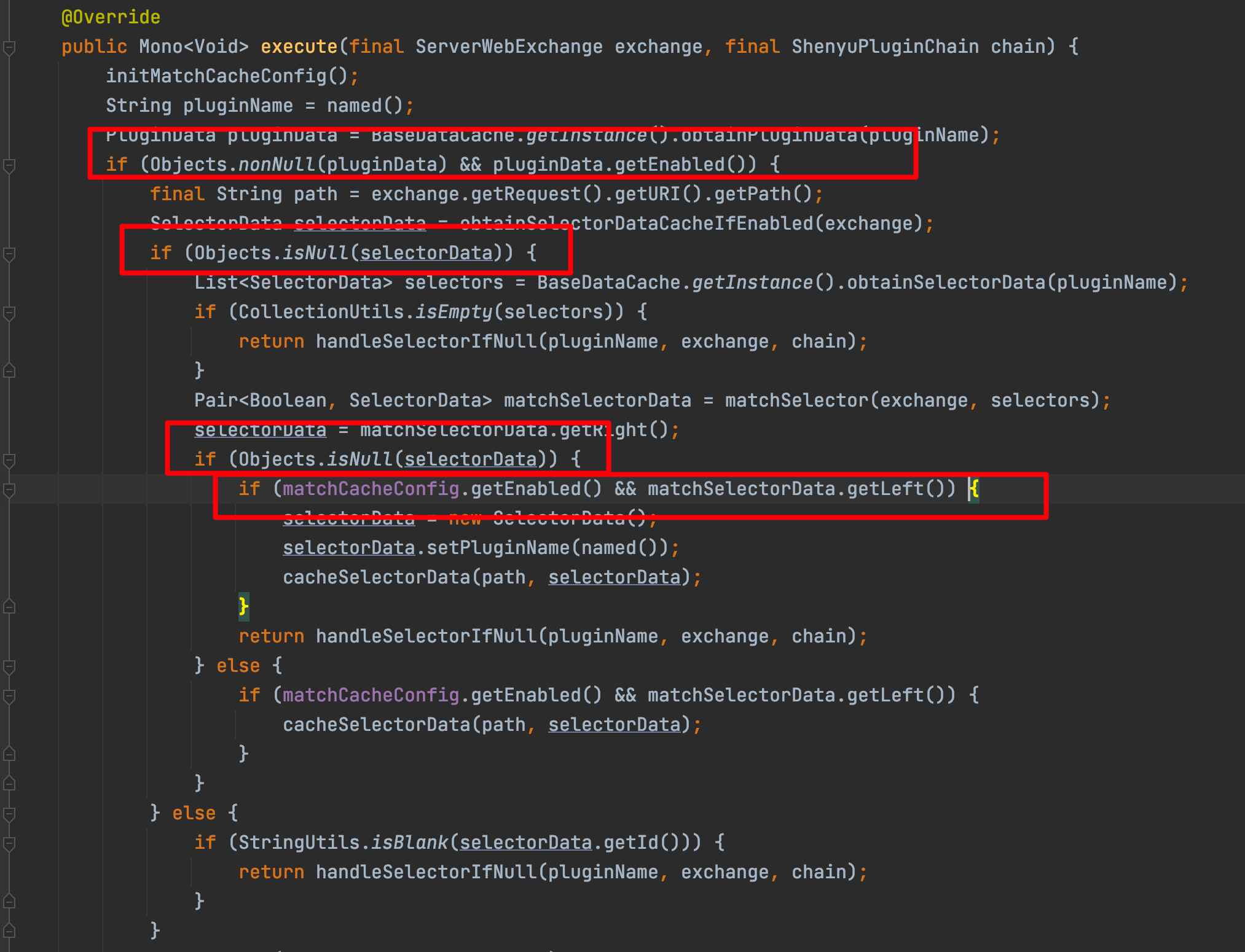Collapse the execute method fold marker
Image resolution: width=1245 pixels, height=952 pixels.
9,47
